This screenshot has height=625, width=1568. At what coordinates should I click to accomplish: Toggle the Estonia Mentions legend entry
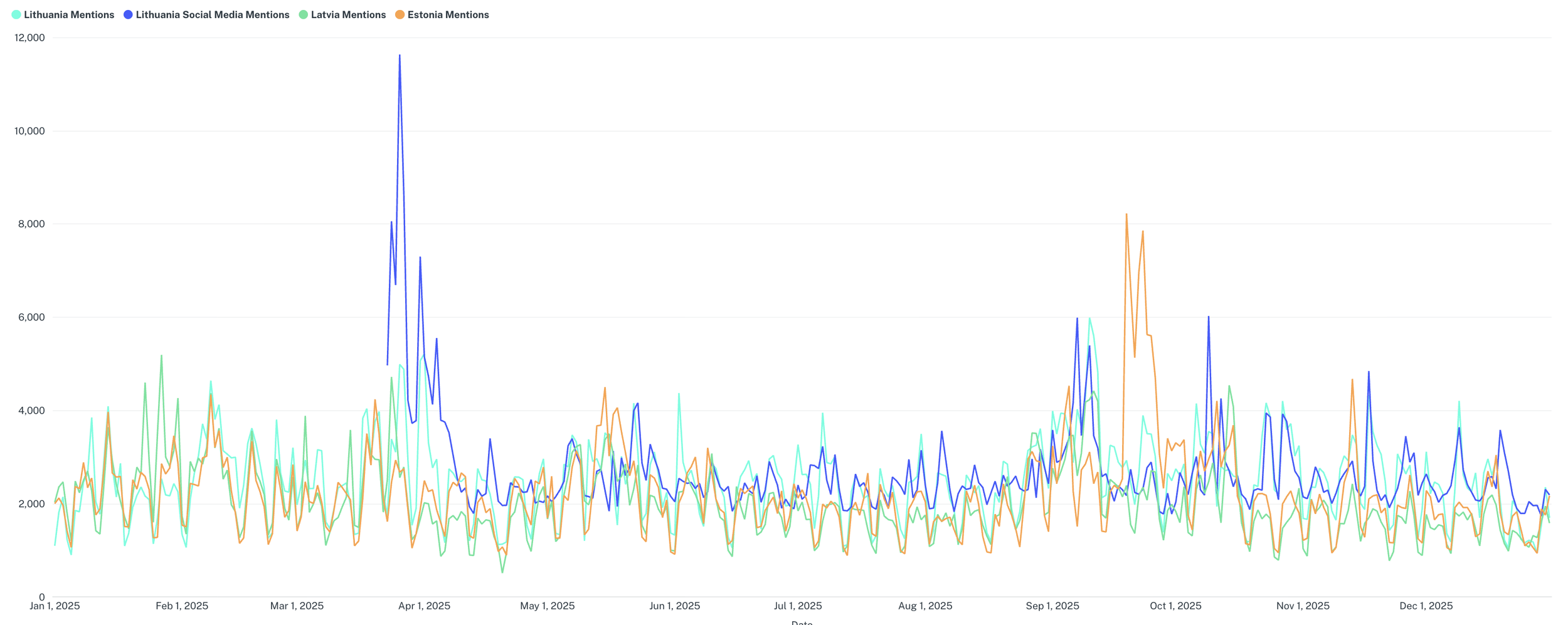click(x=442, y=14)
